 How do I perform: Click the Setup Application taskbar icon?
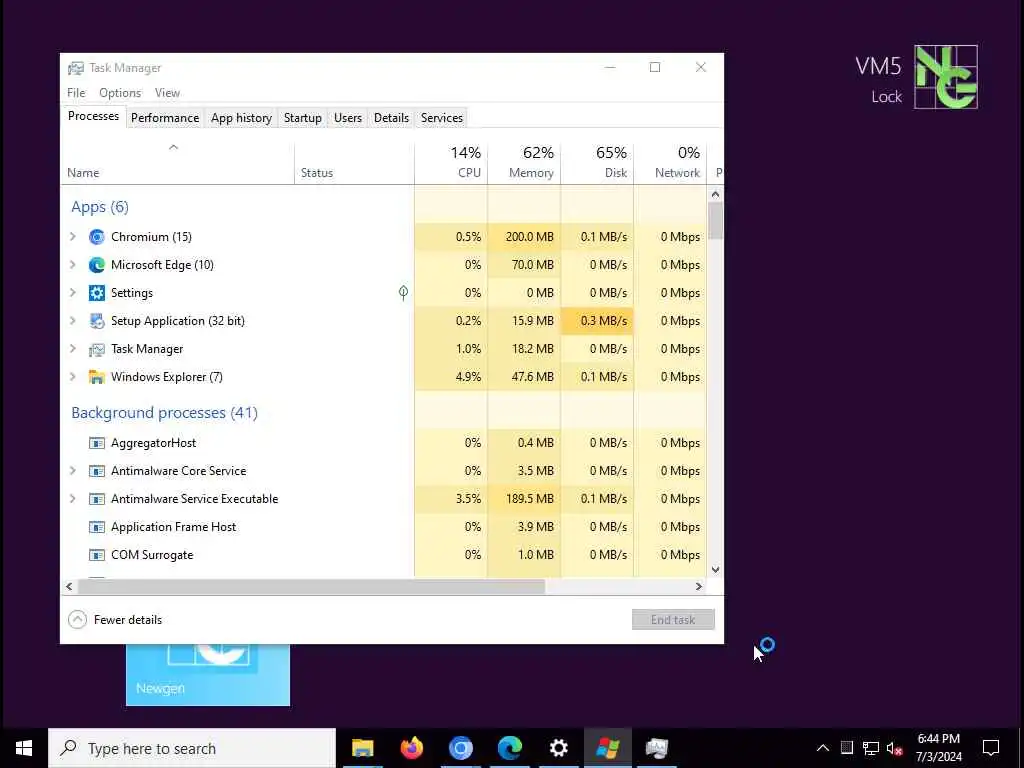[x=607, y=748]
